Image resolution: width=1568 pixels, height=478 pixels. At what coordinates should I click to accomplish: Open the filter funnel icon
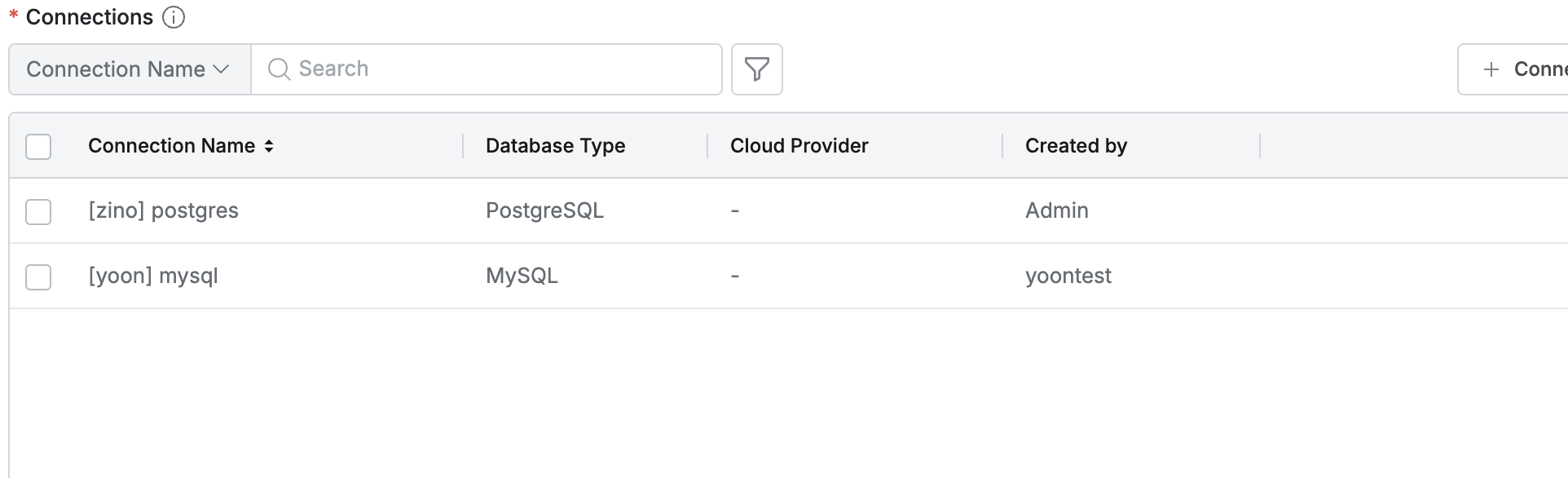756,69
